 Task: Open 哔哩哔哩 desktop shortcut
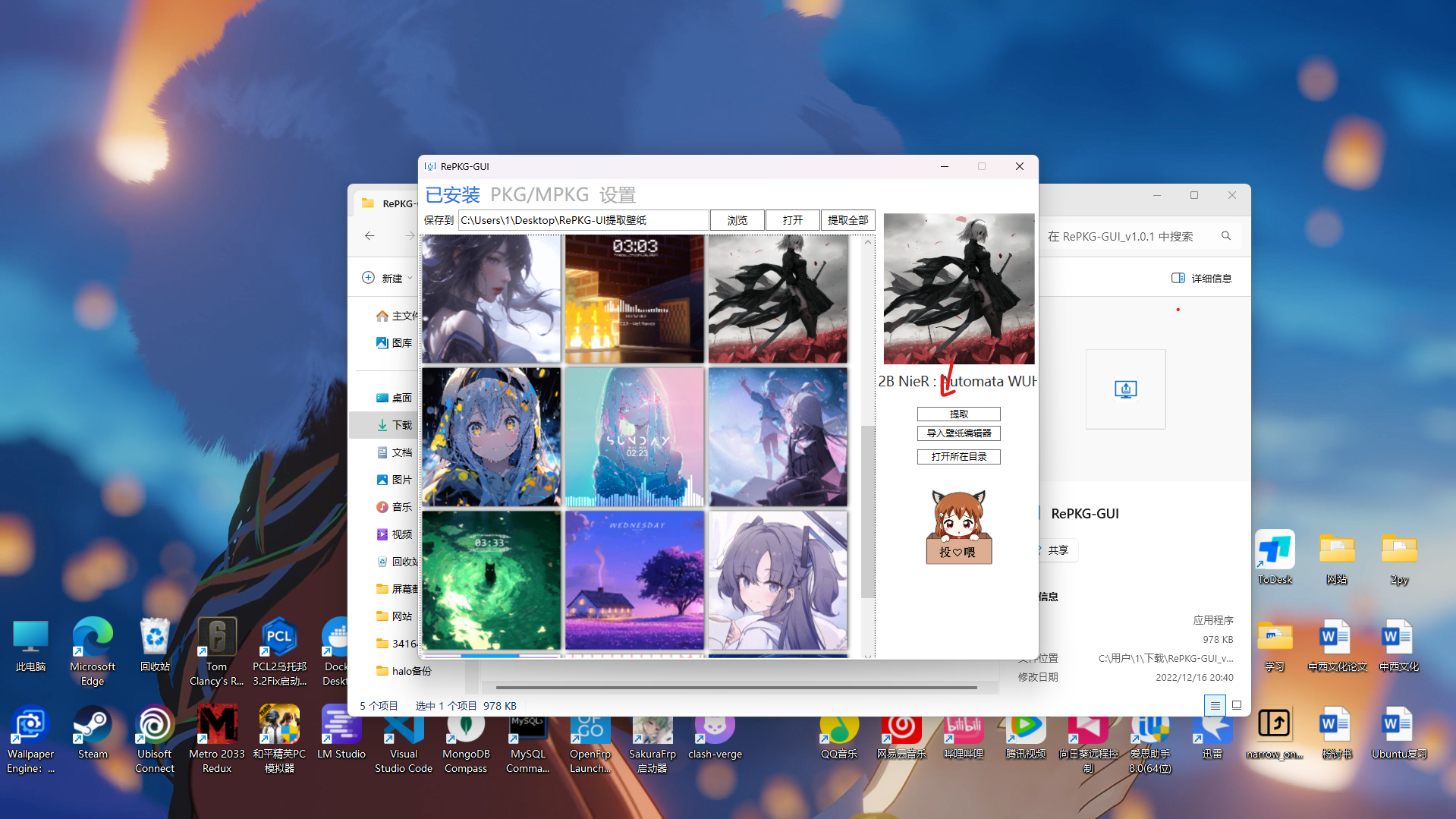click(964, 738)
